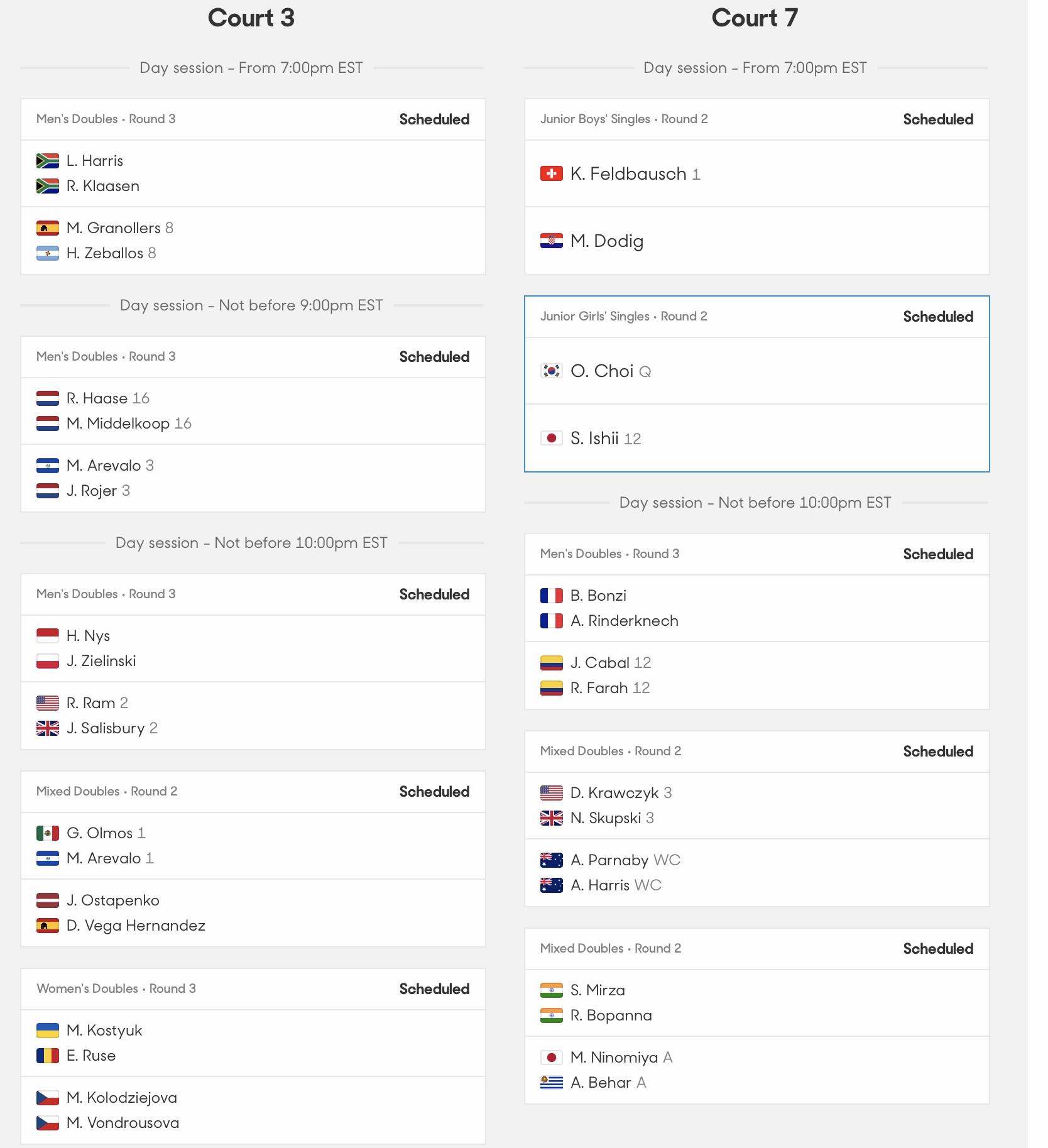Open S. Ishii's player page

(x=594, y=438)
